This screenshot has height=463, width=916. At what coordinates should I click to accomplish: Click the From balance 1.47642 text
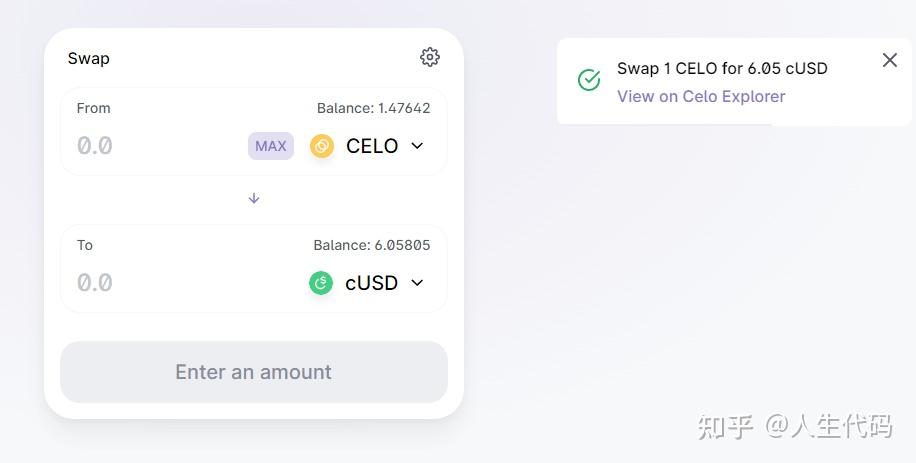tap(373, 108)
